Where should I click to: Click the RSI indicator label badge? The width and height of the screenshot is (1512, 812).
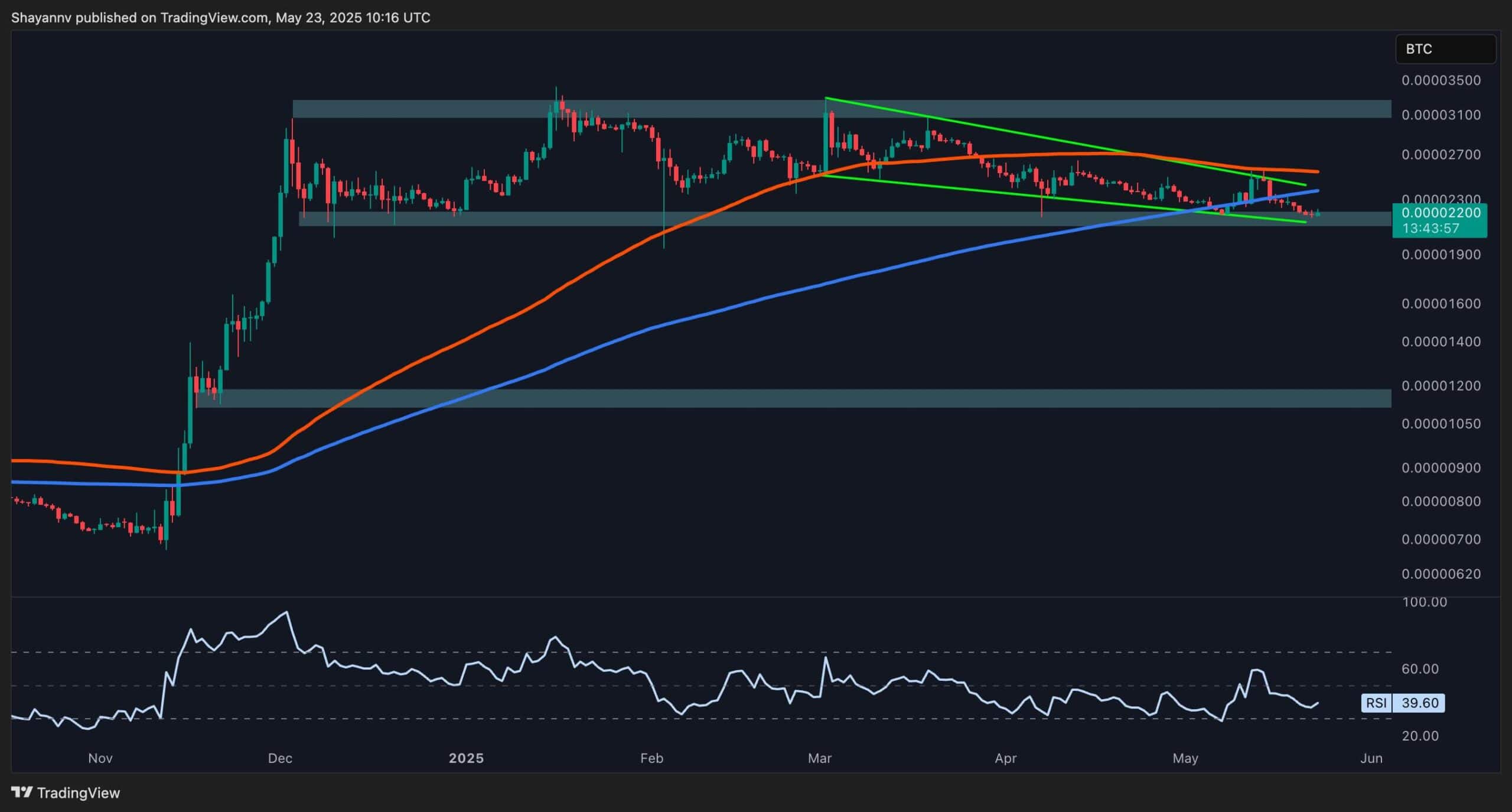[x=1376, y=703]
